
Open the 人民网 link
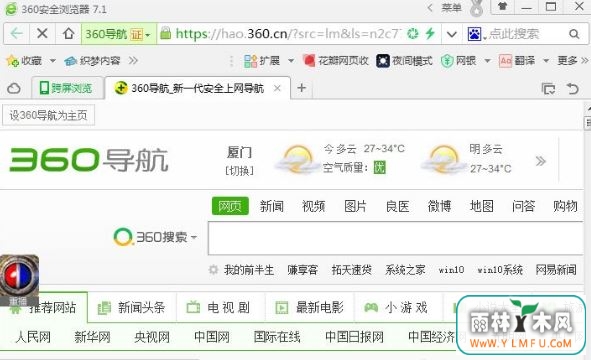click(x=33, y=337)
